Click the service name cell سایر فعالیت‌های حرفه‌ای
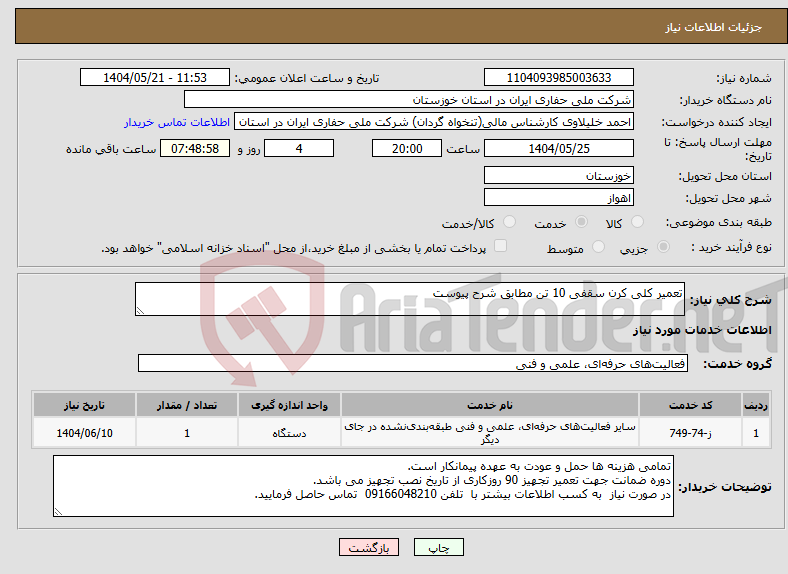This screenshot has height=574, width=788. [489, 433]
